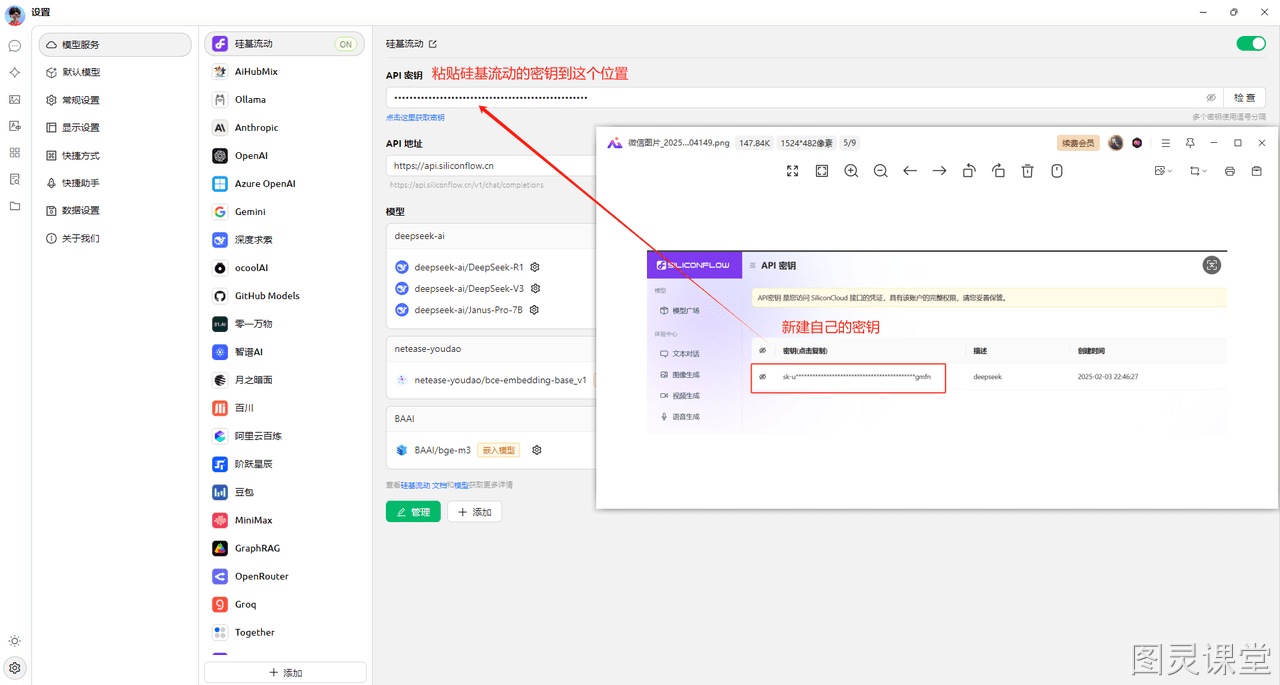The width and height of the screenshot is (1280, 685).
Task: Select the GitHub Models provider
Action: pos(285,296)
